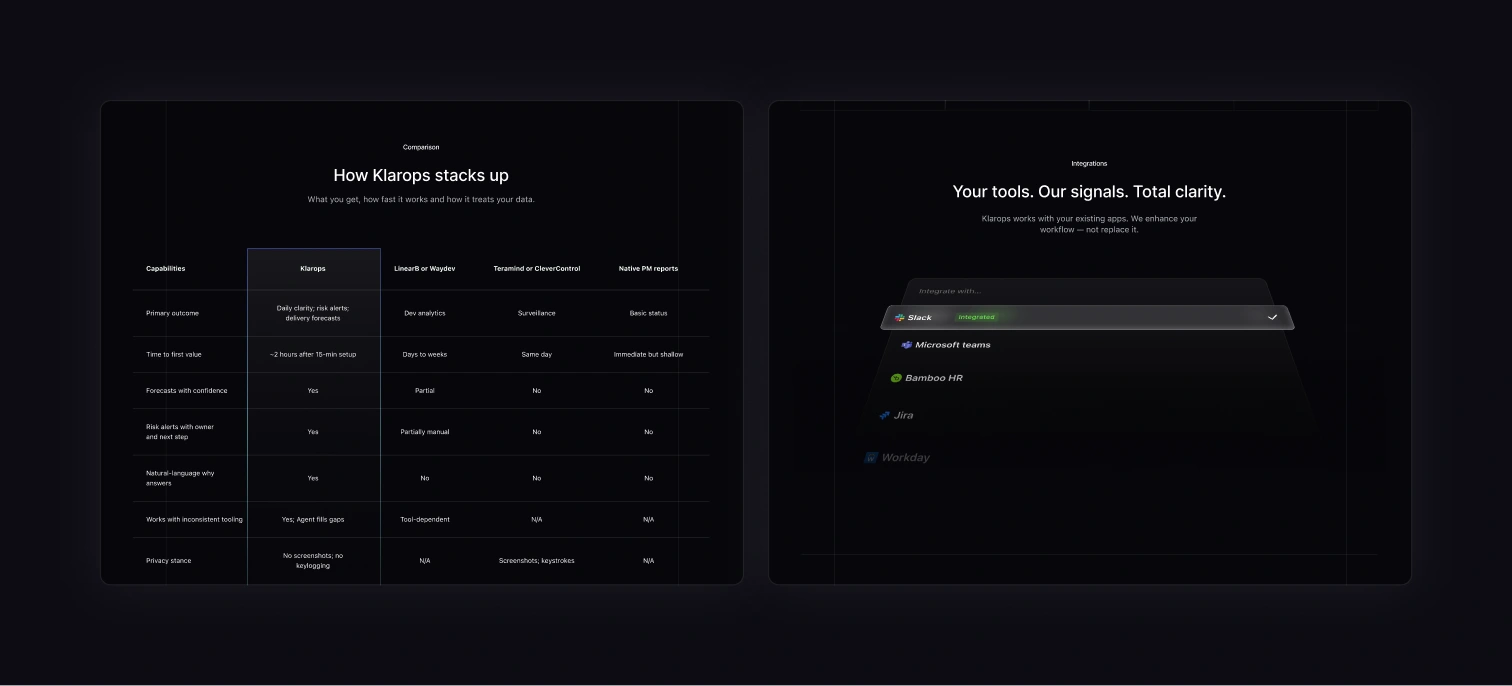Screen dimensions: 1512x686
Task: Click the 'Teramind or CleverControl' column header
Action: pos(537,269)
